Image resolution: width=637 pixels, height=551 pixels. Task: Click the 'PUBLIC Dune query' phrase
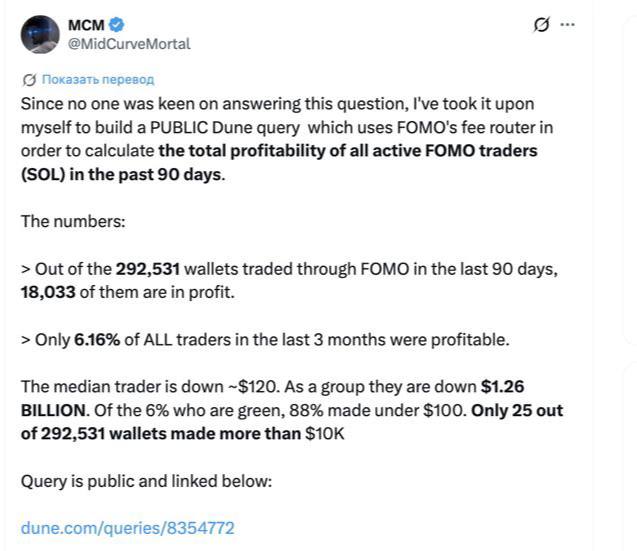point(225,128)
